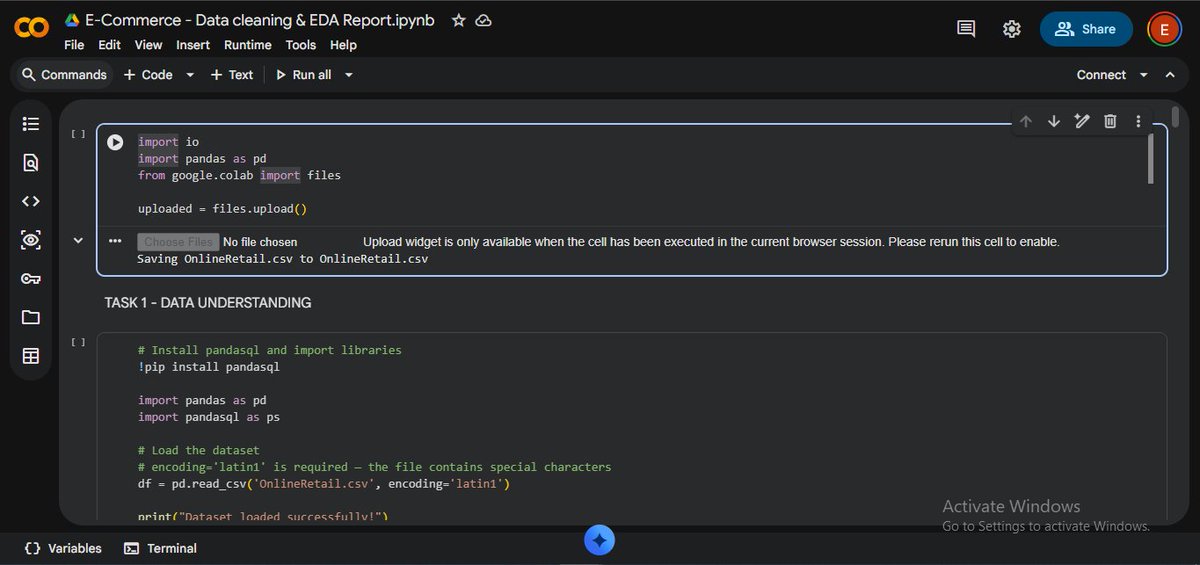The height and width of the screenshot is (565, 1200).
Task: Open the Code snippets sidebar icon
Action: [x=31, y=201]
